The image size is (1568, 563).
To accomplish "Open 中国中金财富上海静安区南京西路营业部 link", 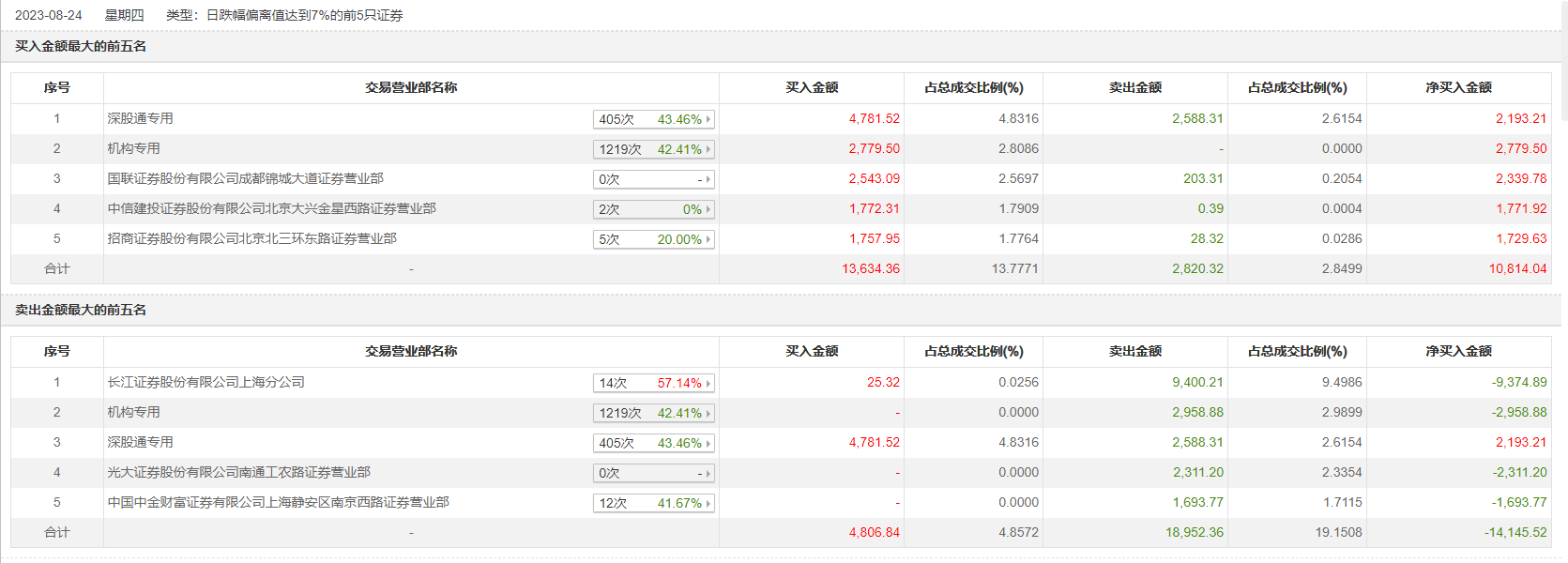I will [278, 502].
